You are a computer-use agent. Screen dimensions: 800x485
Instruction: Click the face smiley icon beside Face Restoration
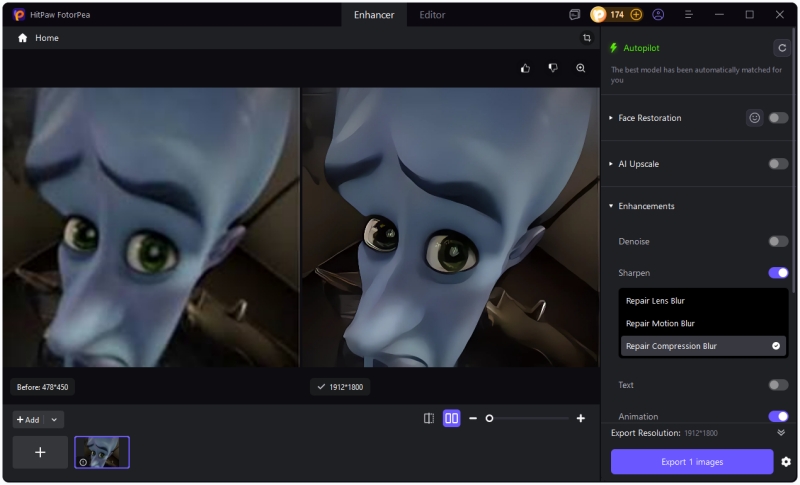pyautogui.click(x=755, y=118)
